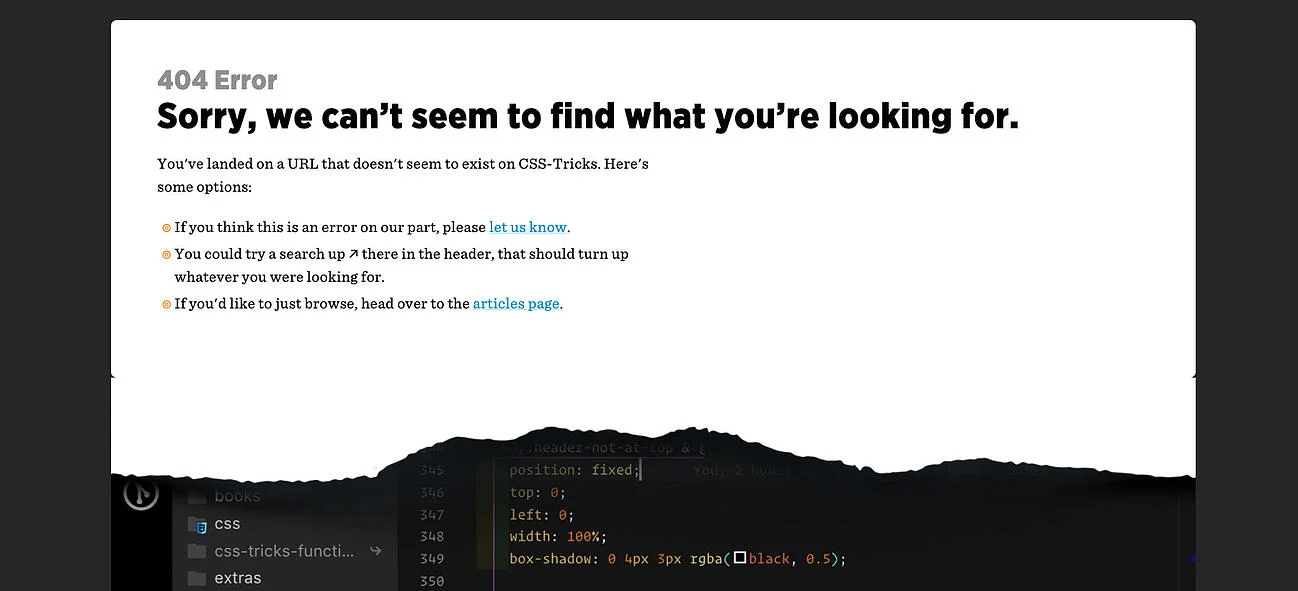Click the extras folder icon
Viewport: 1298px width, 591px height.
pos(197,578)
